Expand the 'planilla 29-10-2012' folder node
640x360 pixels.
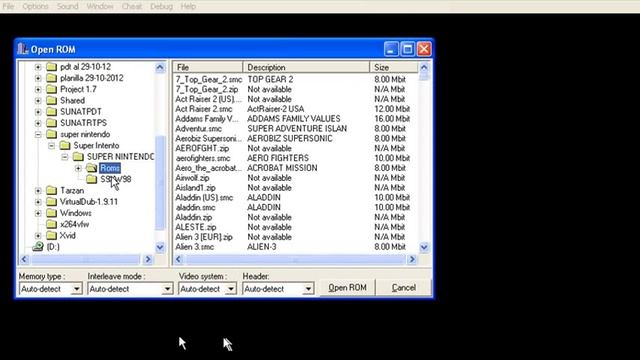(x=38, y=78)
